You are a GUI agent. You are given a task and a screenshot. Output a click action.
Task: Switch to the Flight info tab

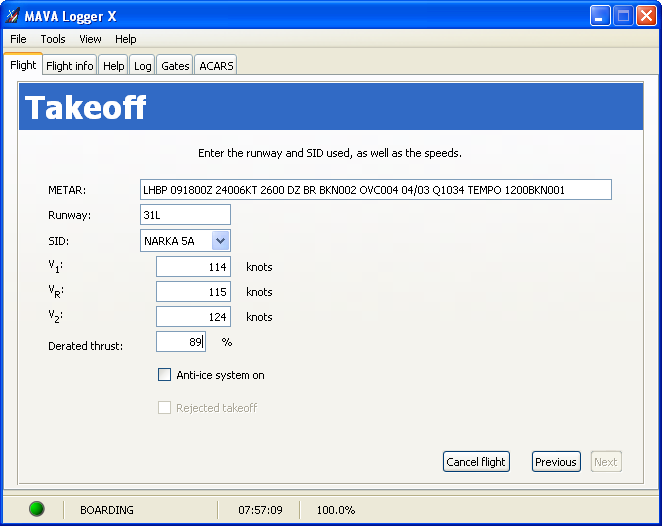[x=70, y=66]
